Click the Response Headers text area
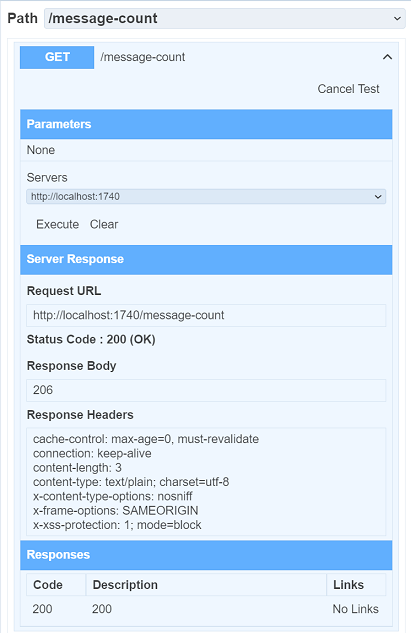Viewport: 411px width, 633px height. click(206, 482)
